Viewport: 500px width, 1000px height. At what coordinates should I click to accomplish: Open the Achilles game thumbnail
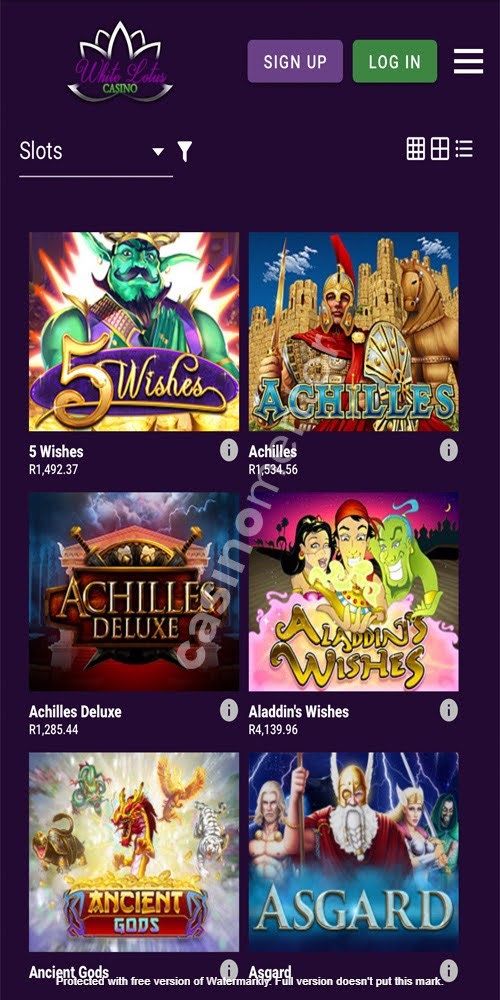[353, 332]
